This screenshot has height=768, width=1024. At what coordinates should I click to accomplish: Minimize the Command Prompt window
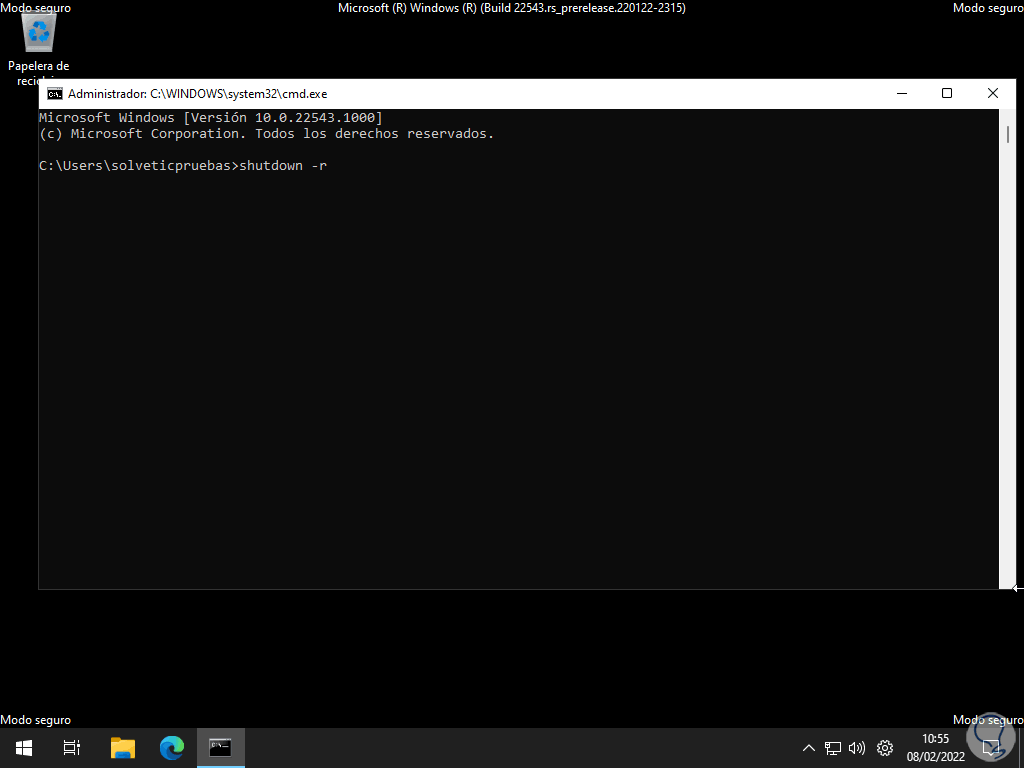(x=902, y=94)
